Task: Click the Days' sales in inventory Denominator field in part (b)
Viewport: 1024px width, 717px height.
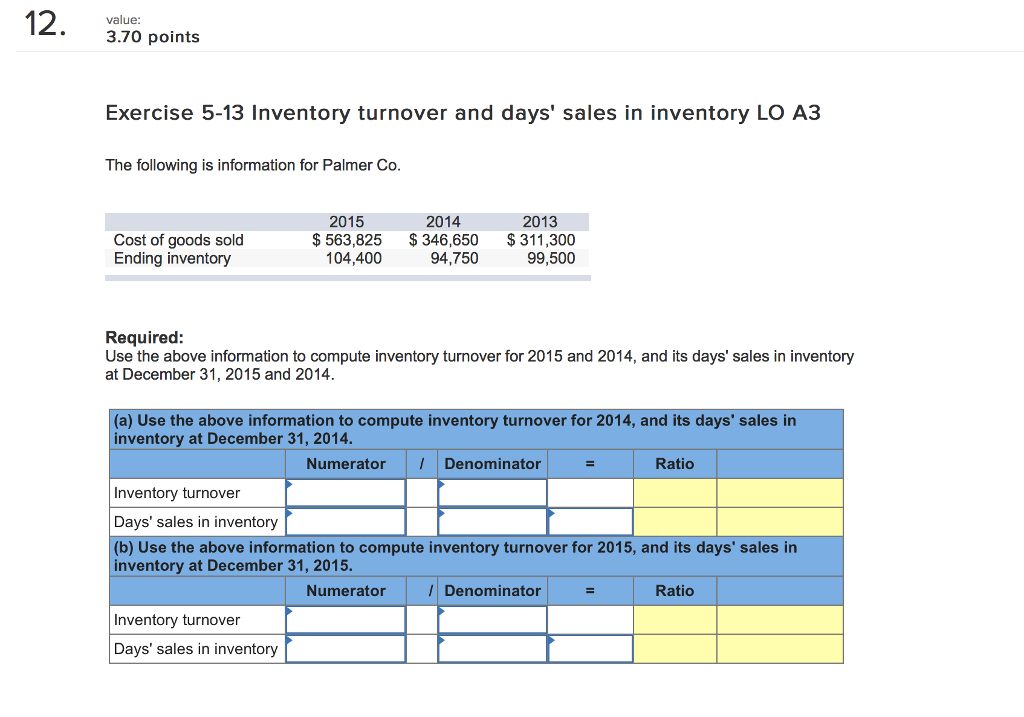Action: [492, 648]
